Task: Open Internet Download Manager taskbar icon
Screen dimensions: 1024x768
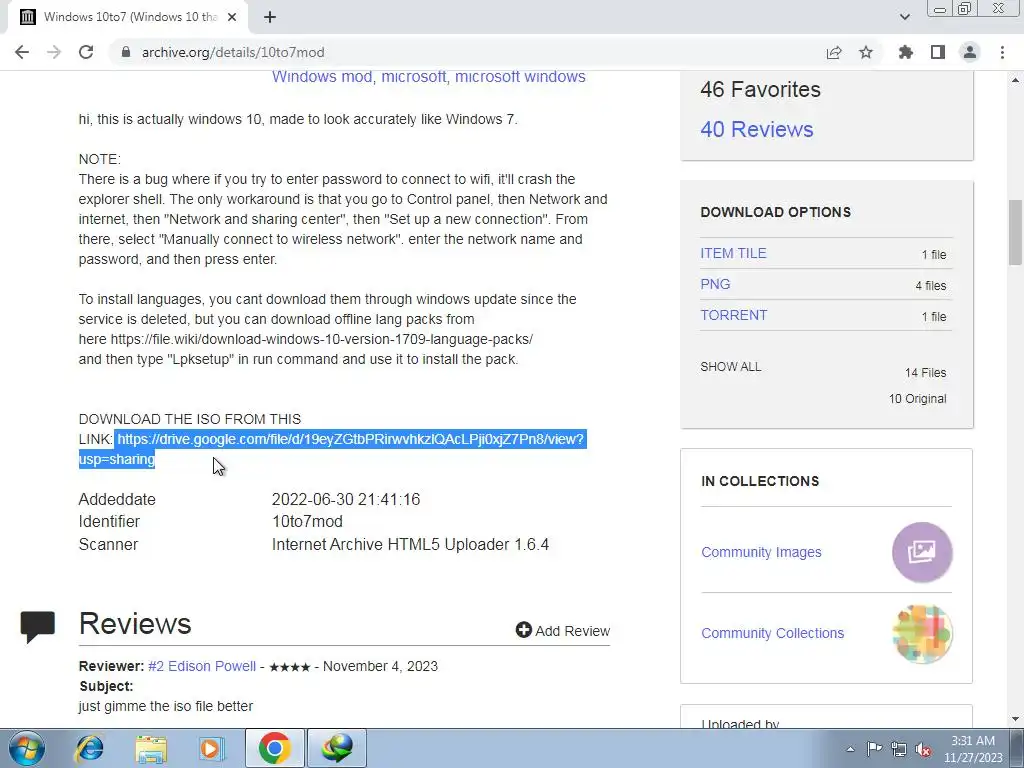Action: click(336, 748)
